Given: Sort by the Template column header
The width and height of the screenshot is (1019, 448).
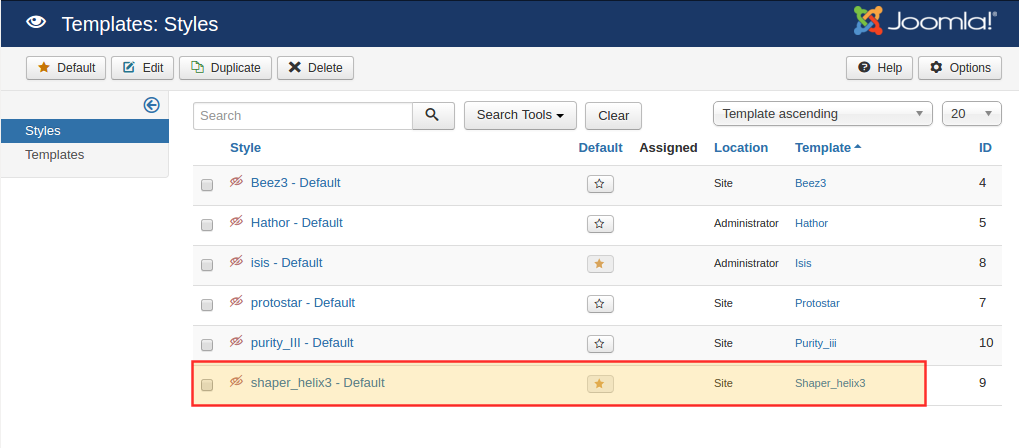Looking at the screenshot, I should pos(828,148).
